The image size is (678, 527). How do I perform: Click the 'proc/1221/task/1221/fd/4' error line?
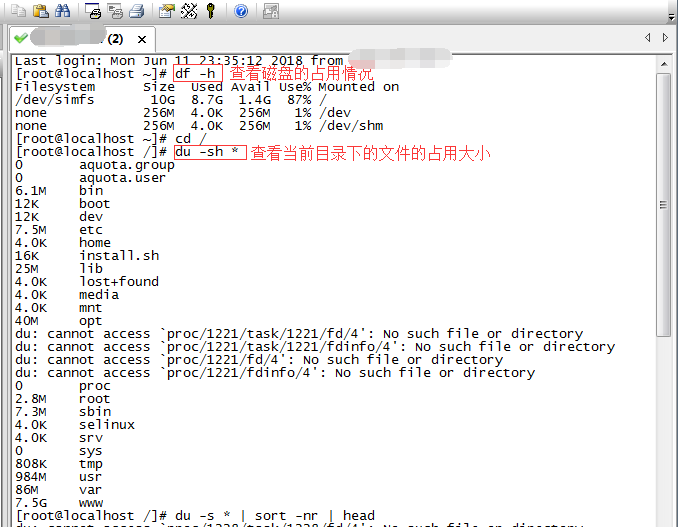(299, 334)
